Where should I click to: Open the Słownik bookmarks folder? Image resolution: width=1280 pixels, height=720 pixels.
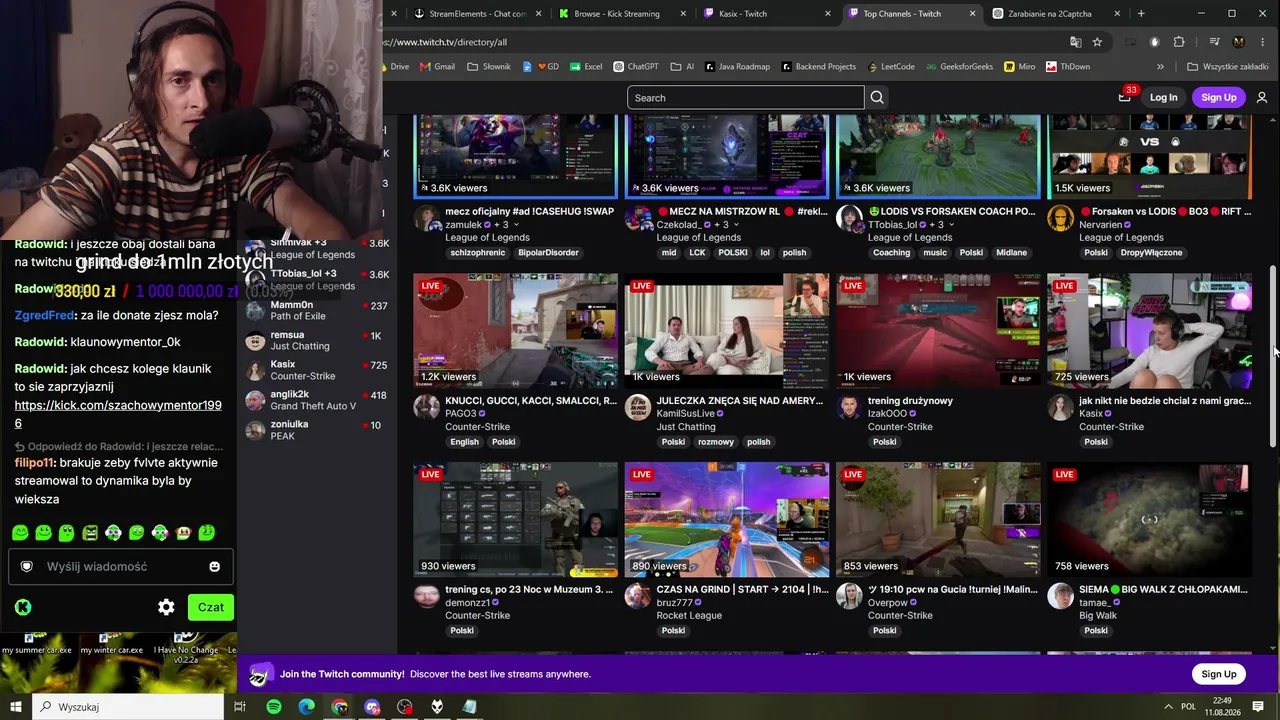point(488,67)
